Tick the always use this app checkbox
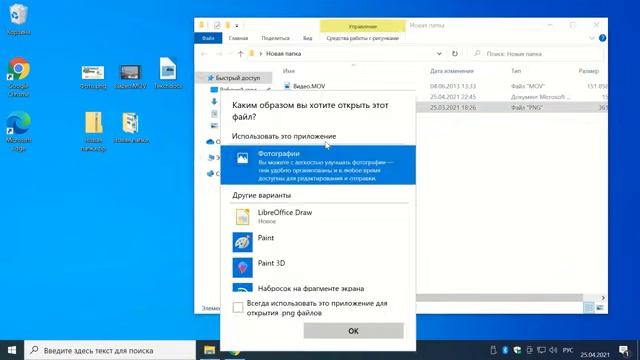Image resolution: width=640 pixels, height=360 pixels. click(238, 307)
